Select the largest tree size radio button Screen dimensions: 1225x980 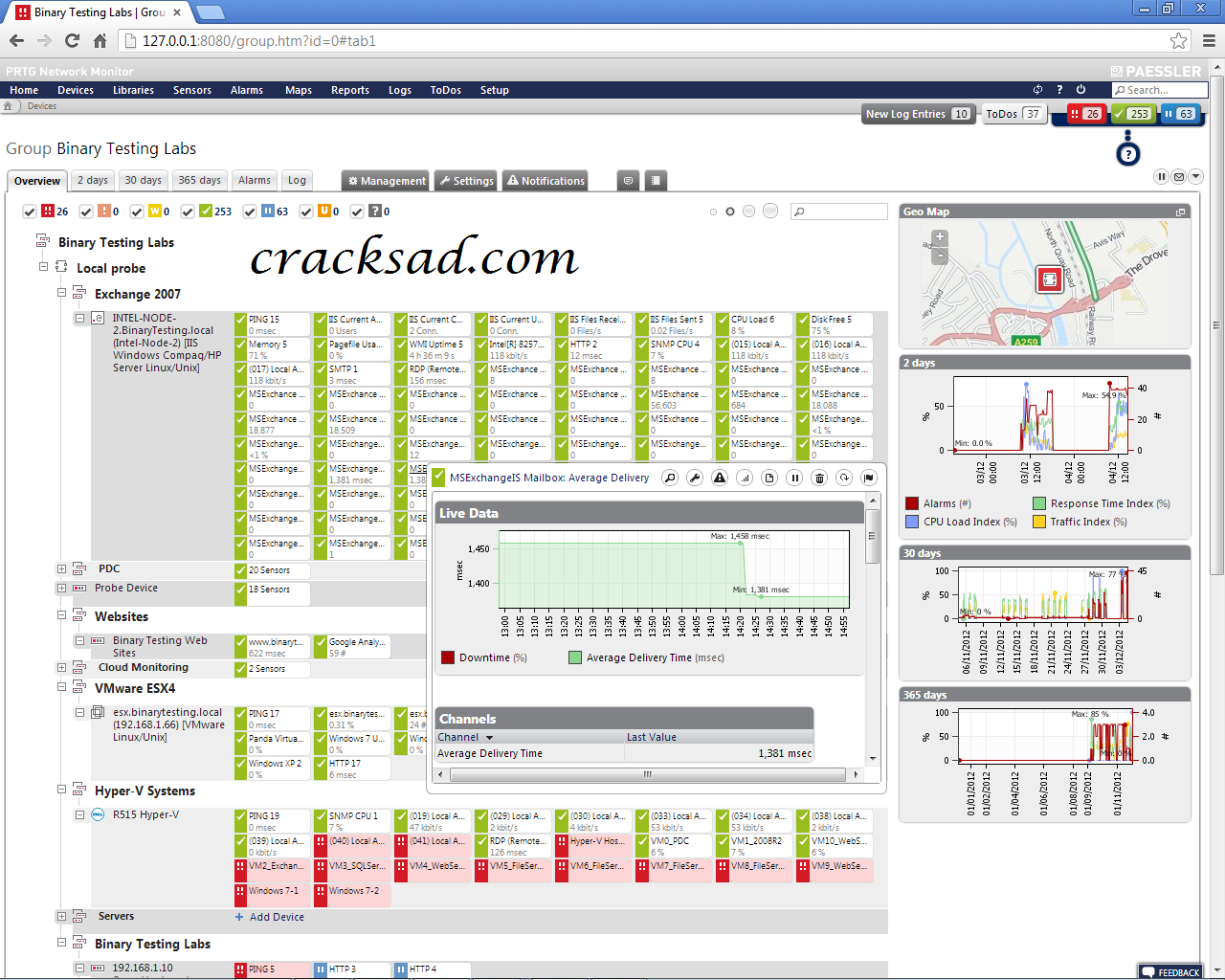(x=770, y=212)
